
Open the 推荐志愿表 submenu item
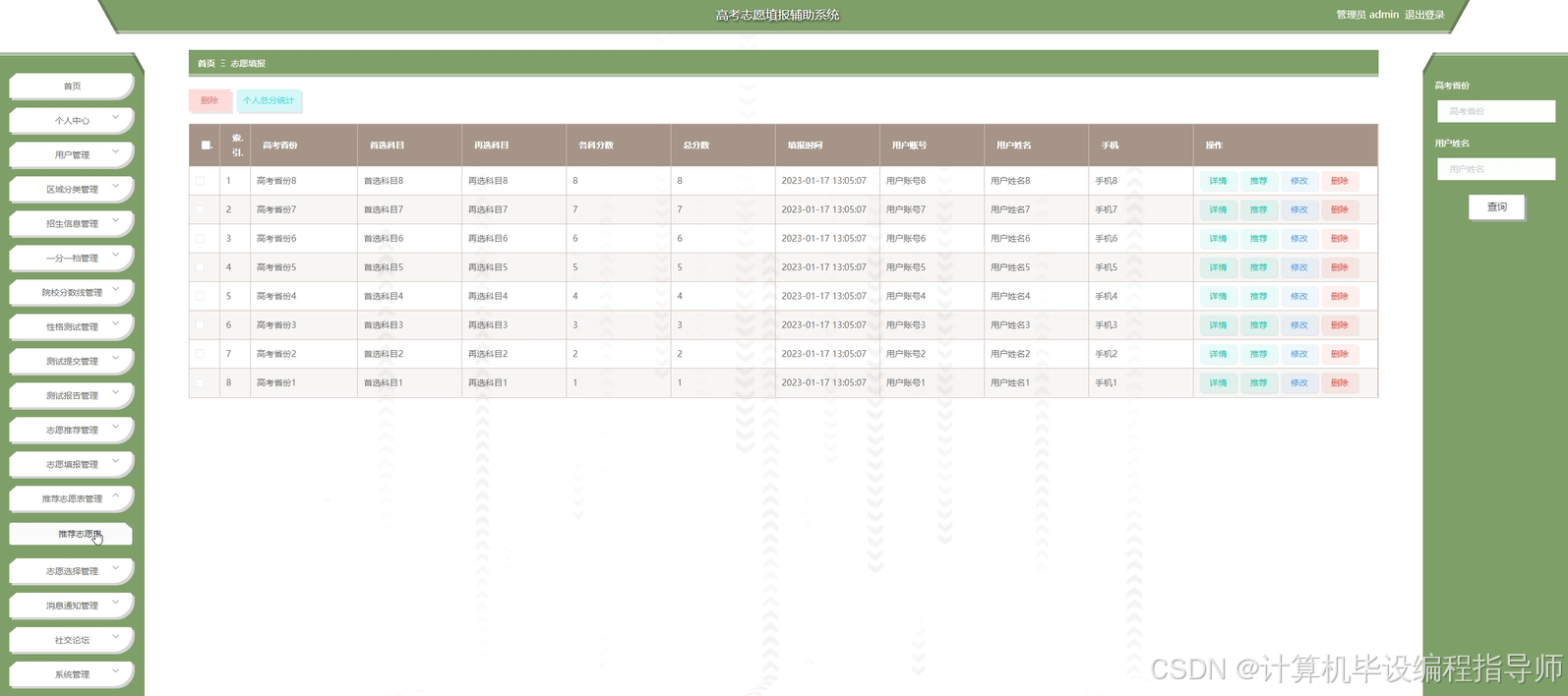coord(71,534)
